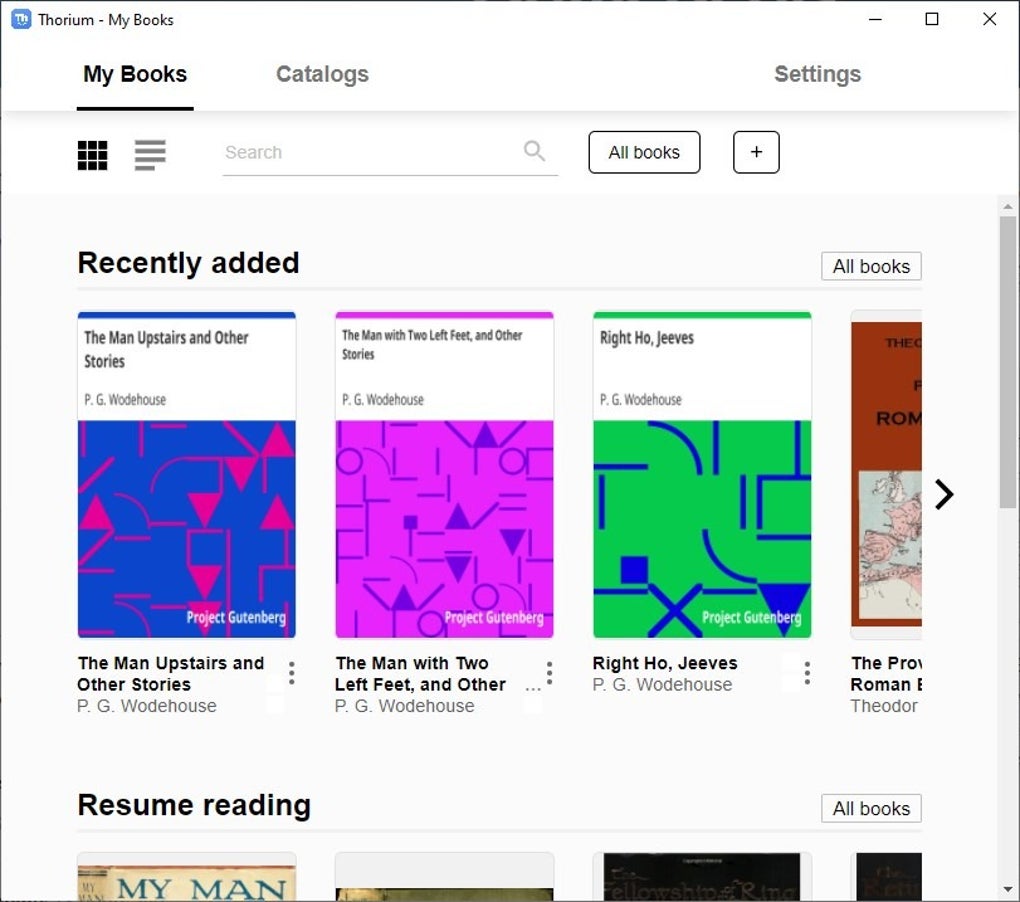Open menu for Right Ho, Jeeves
1020x902 pixels.
pyautogui.click(x=807, y=673)
